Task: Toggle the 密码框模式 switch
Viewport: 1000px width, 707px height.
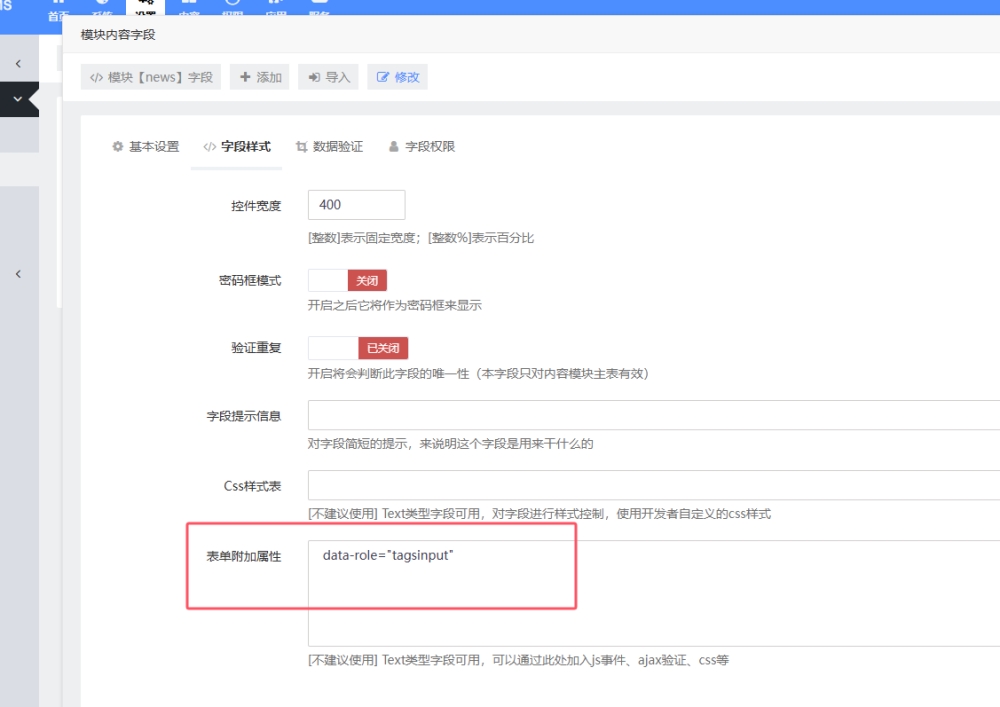Action: [347, 281]
